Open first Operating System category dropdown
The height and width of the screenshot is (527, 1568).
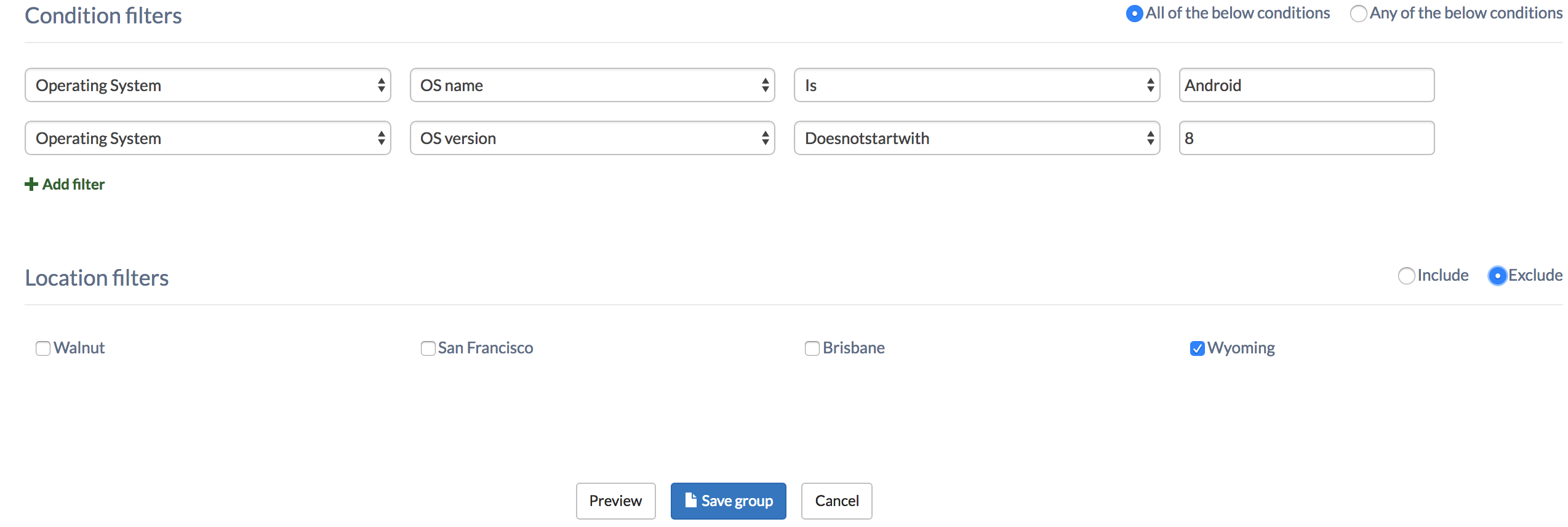coord(208,85)
